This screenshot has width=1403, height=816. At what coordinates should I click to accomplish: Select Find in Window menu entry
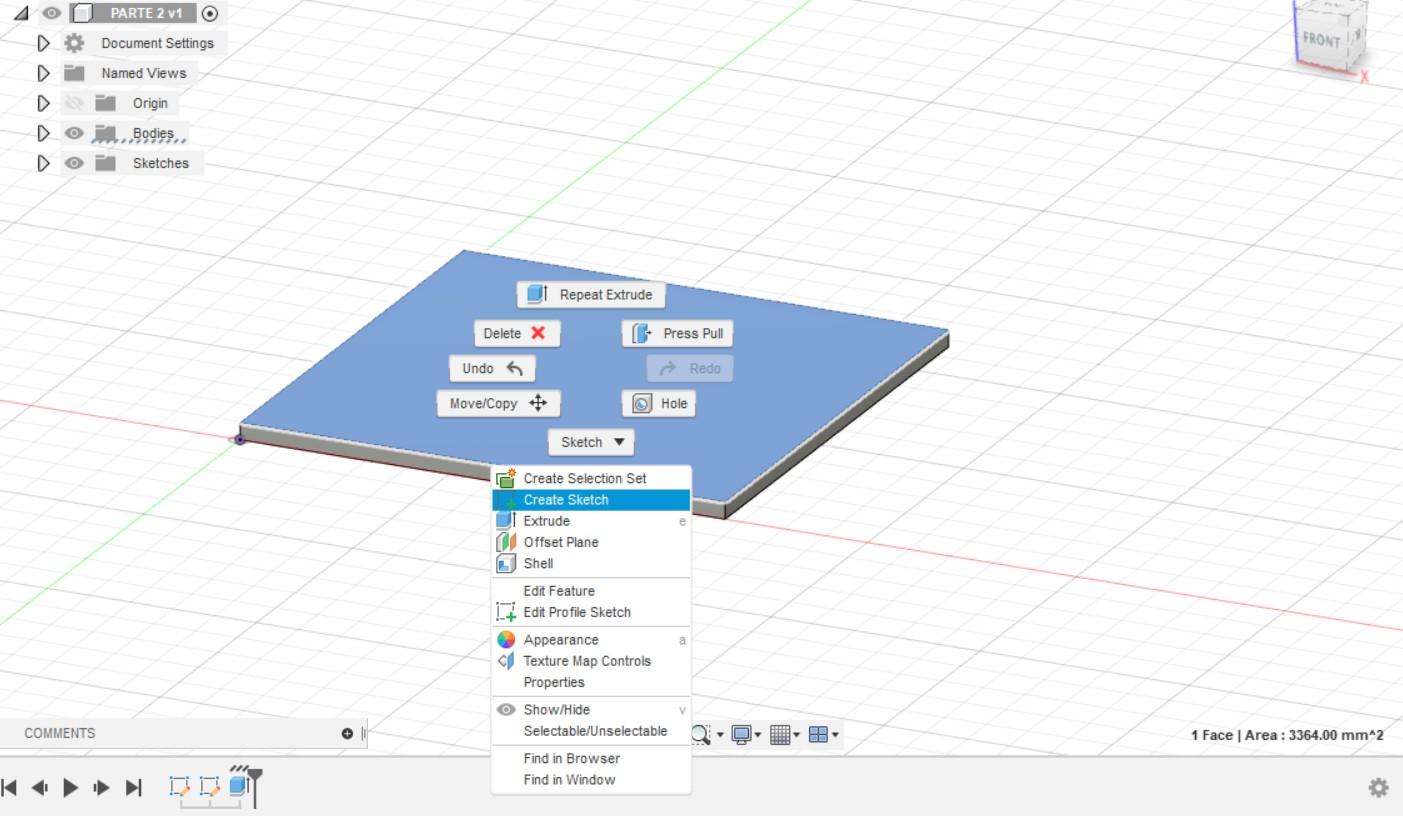(591, 779)
